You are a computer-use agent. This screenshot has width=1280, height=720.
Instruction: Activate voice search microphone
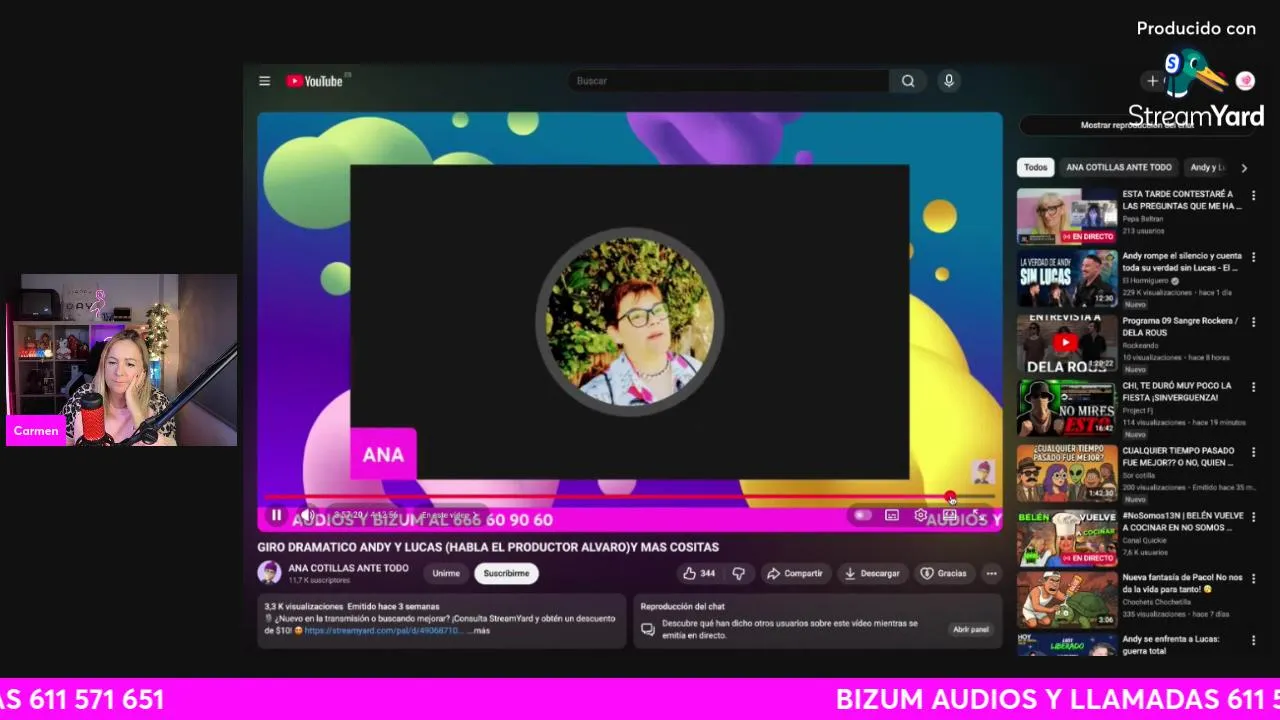point(949,81)
